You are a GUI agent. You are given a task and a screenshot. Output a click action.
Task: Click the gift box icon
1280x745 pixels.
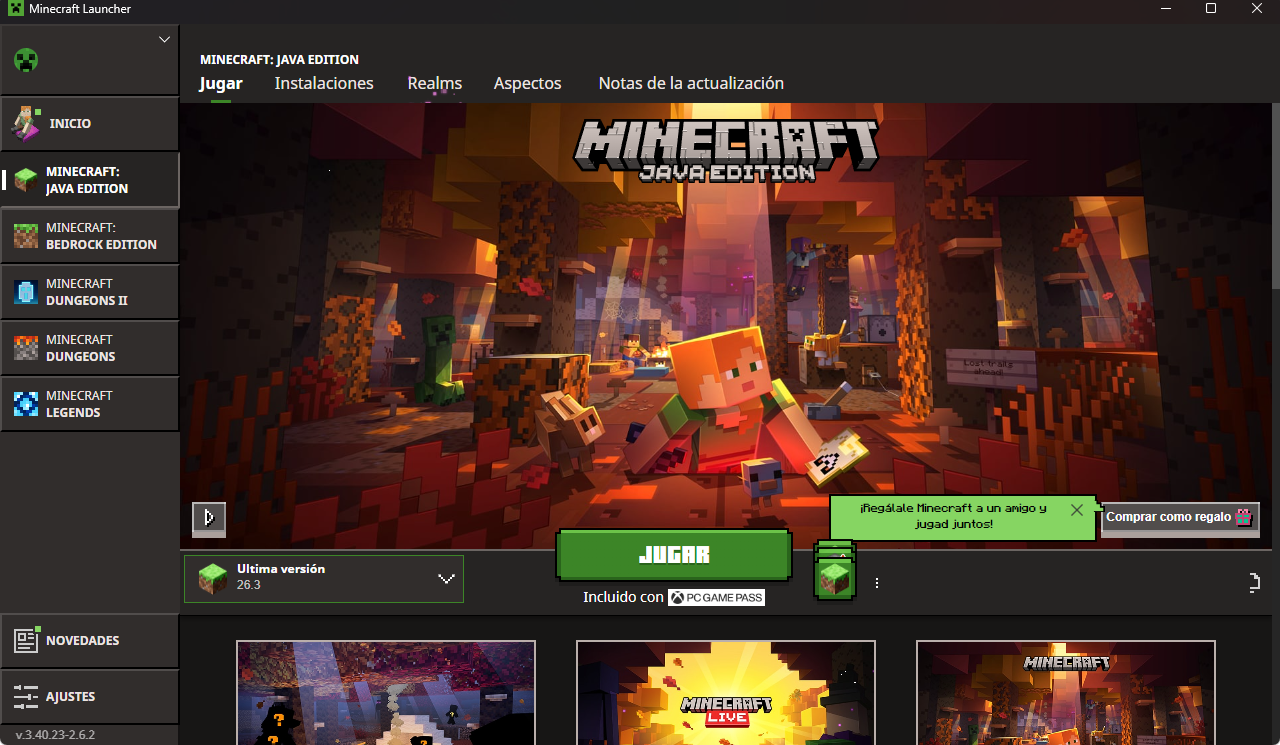[1243, 517]
